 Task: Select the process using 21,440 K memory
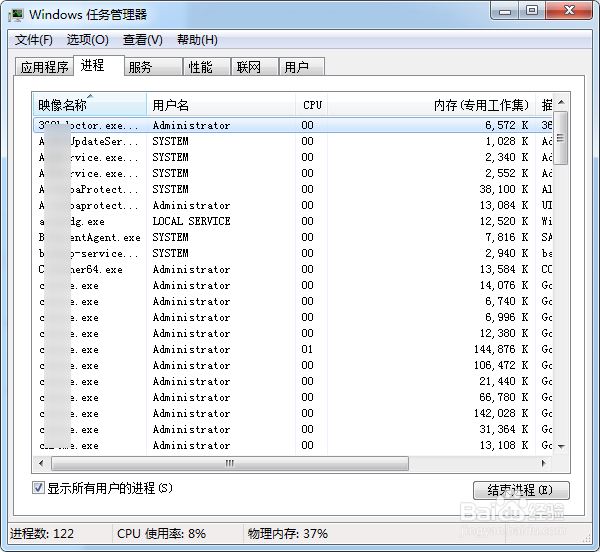tap(293, 381)
